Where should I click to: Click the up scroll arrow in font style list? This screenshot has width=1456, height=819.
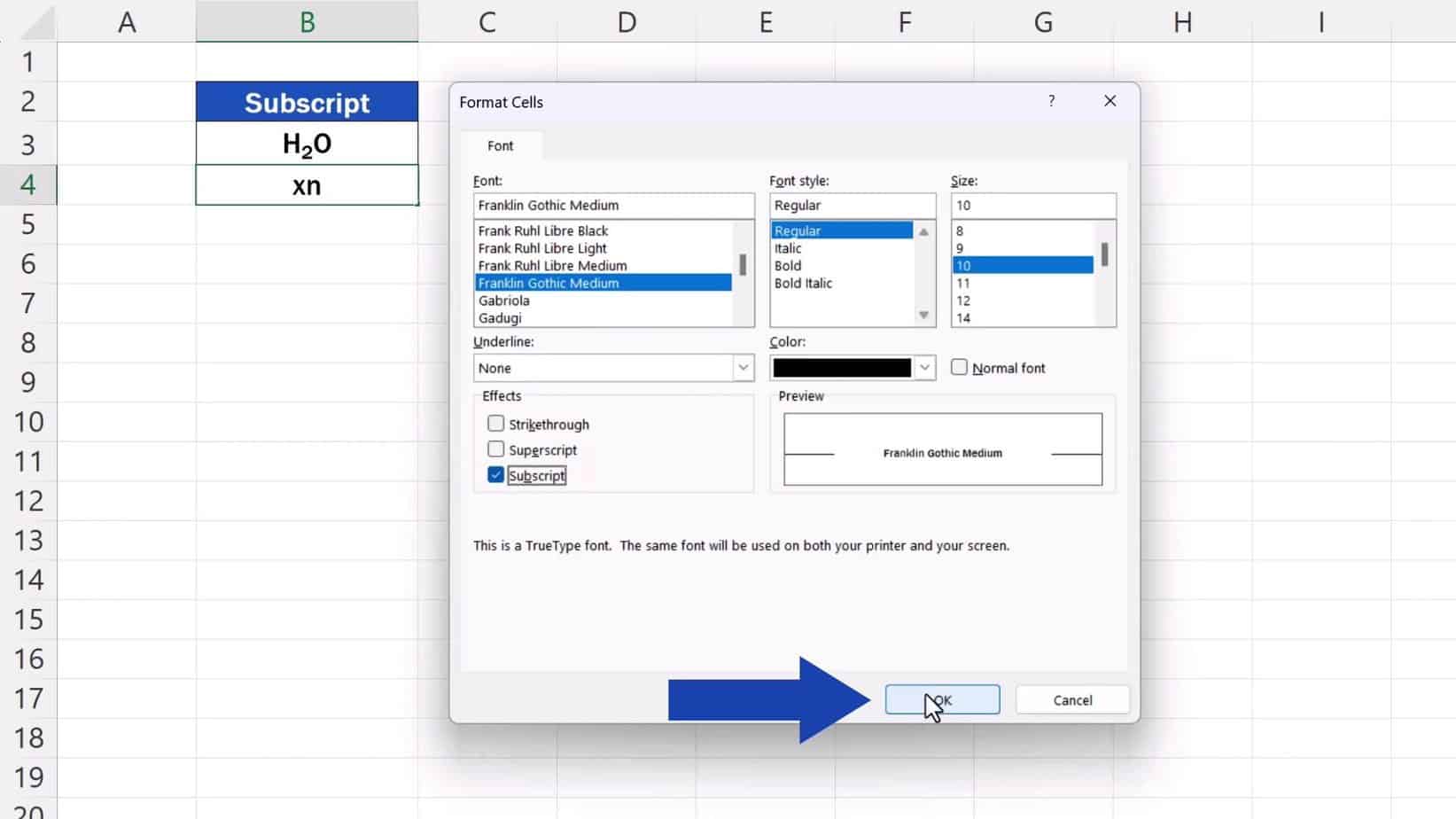pyautogui.click(x=923, y=230)
